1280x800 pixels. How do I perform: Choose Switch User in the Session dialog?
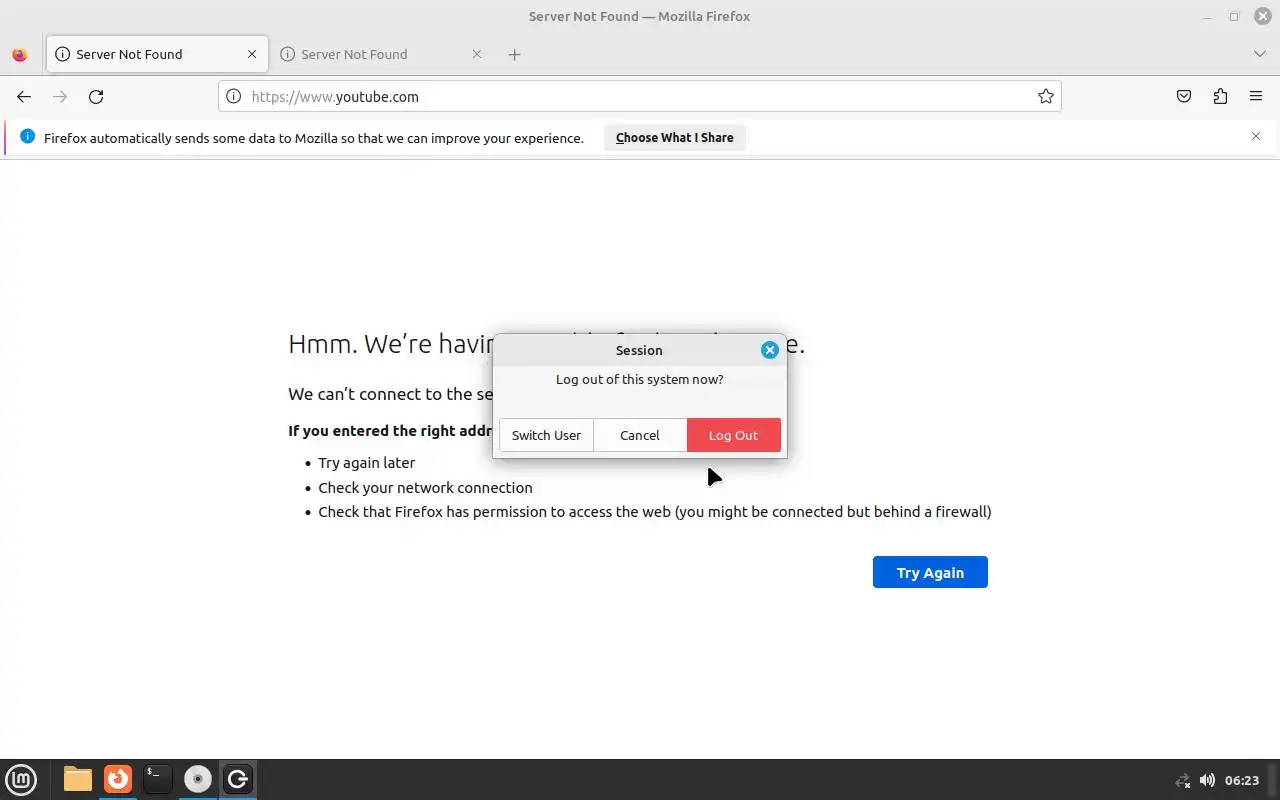point(546,435)
